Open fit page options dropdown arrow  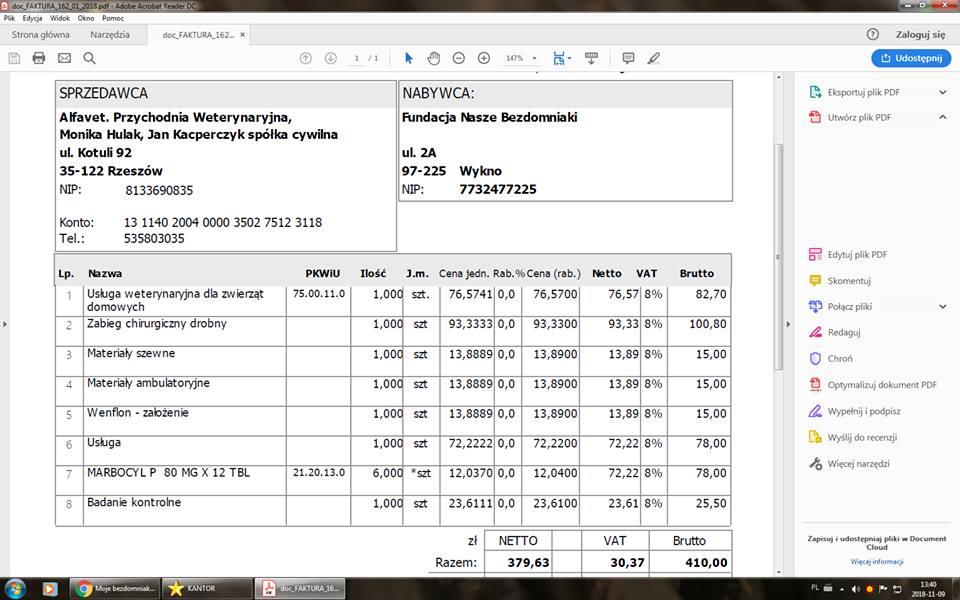pyautogui.click(x=569, y=58)
